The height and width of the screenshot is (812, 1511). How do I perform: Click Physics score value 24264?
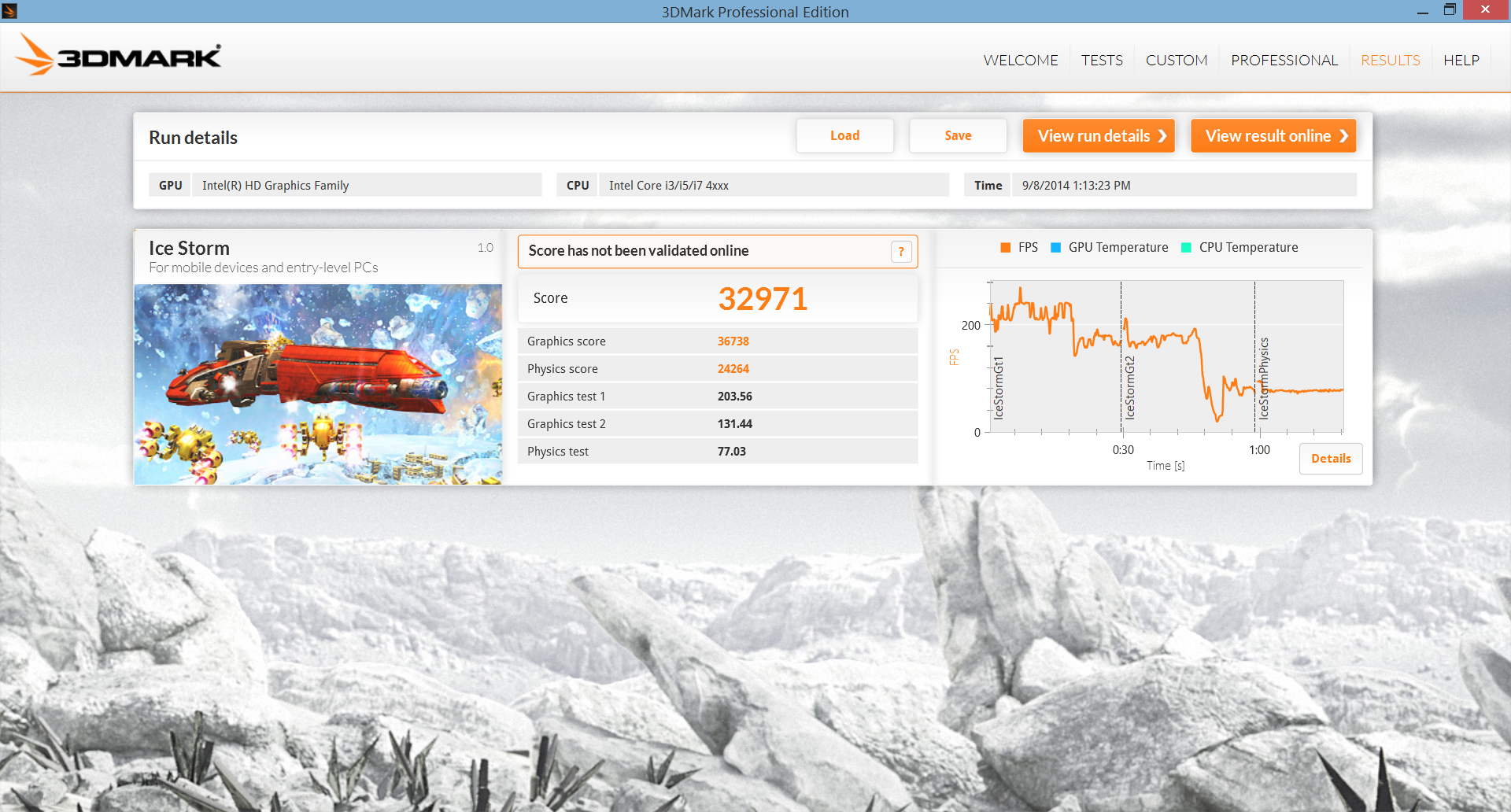click(x=733, y=369)
